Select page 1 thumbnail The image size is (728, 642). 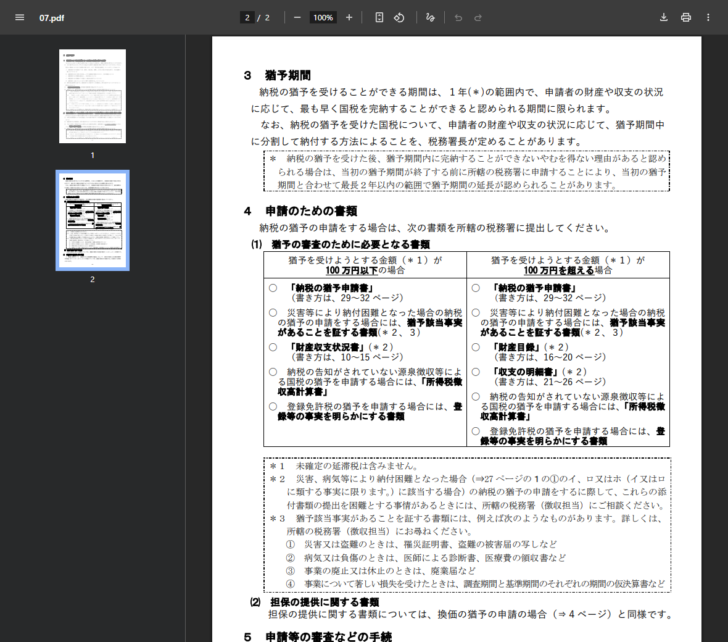tap(92, 96)
